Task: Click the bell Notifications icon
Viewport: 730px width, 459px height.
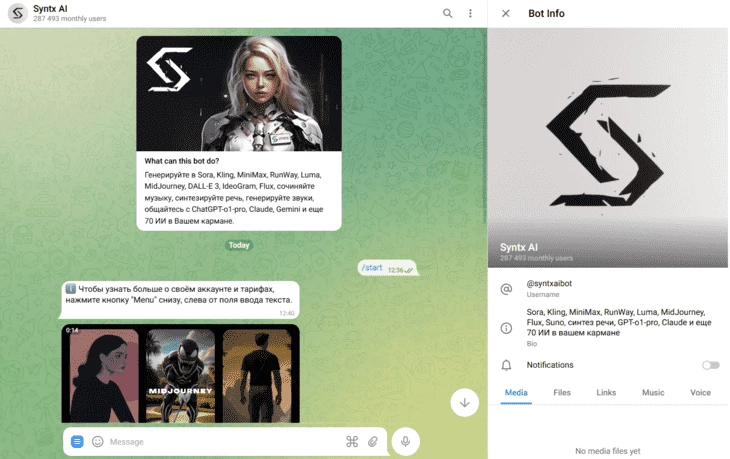Action: [x=506, y=365]
